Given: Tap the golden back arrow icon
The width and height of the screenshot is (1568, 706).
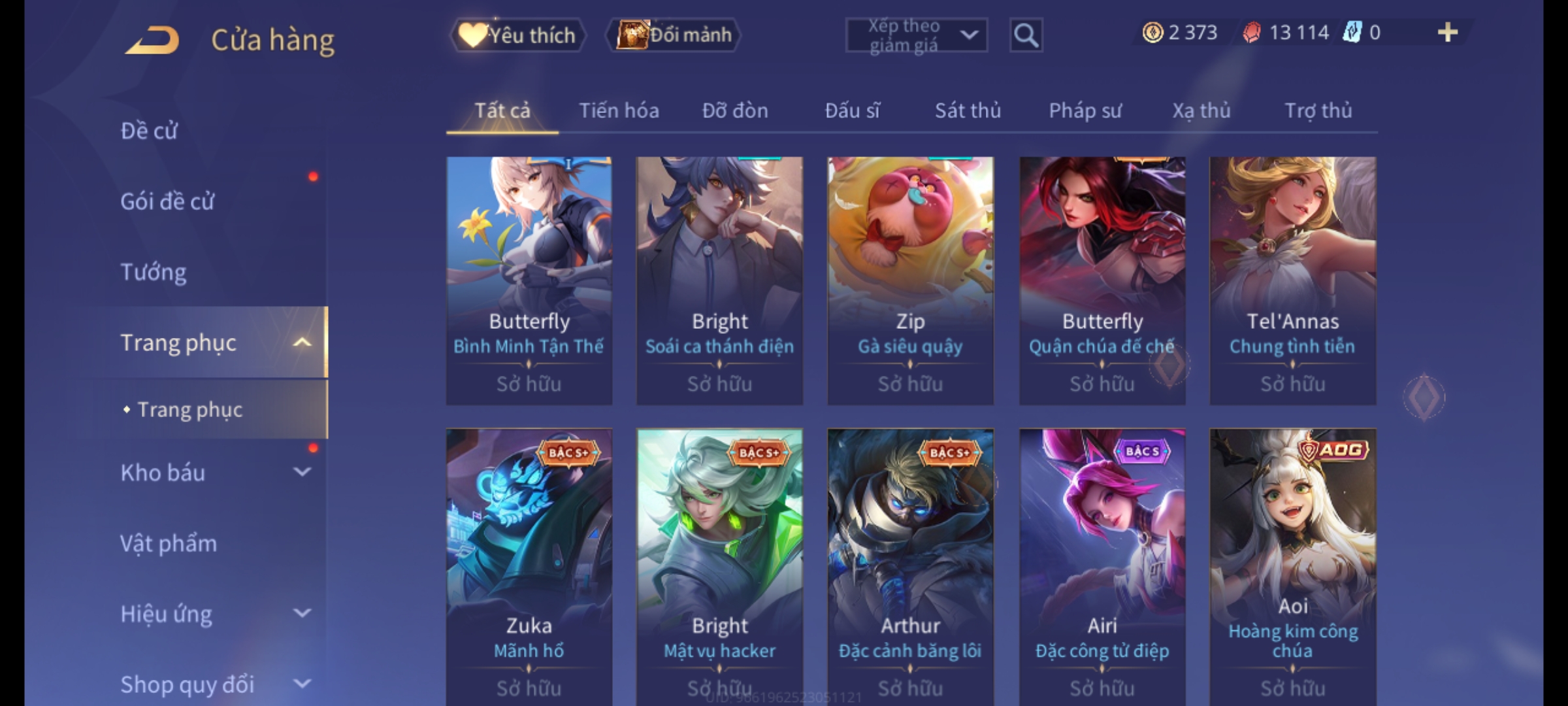Looking at the screenshot, I should point(152,40).
